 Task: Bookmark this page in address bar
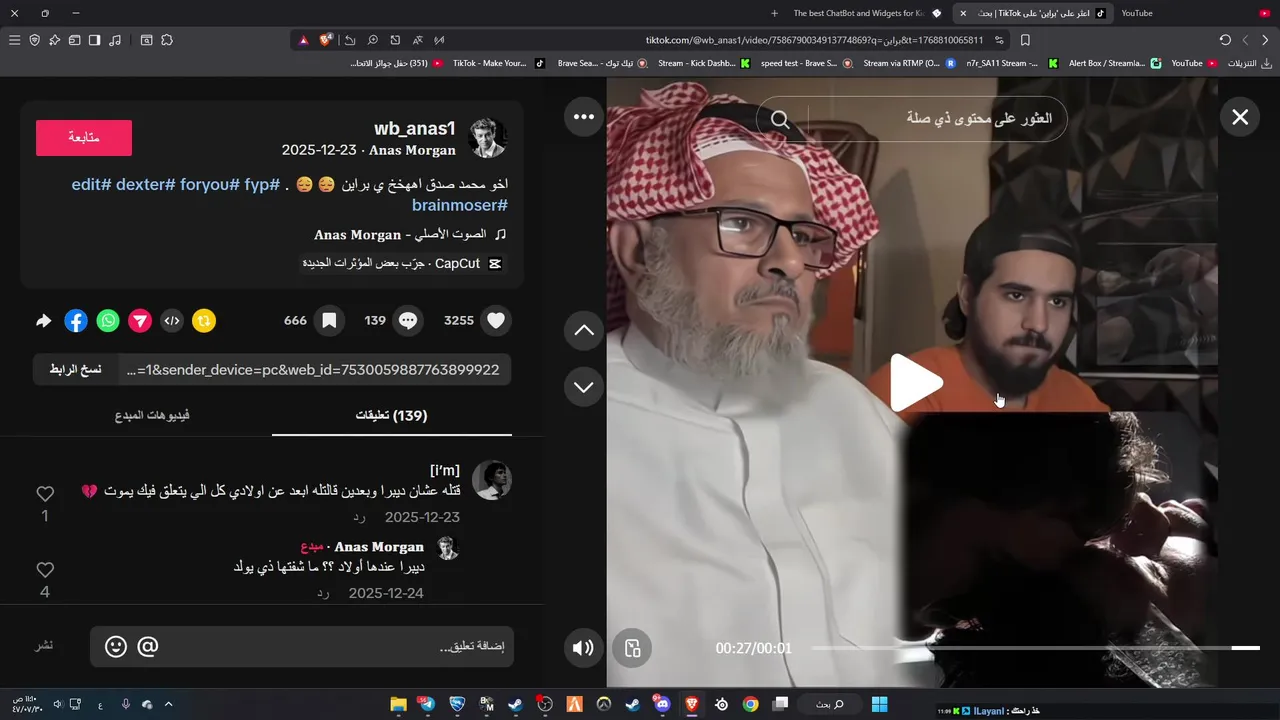point(1025,40)
